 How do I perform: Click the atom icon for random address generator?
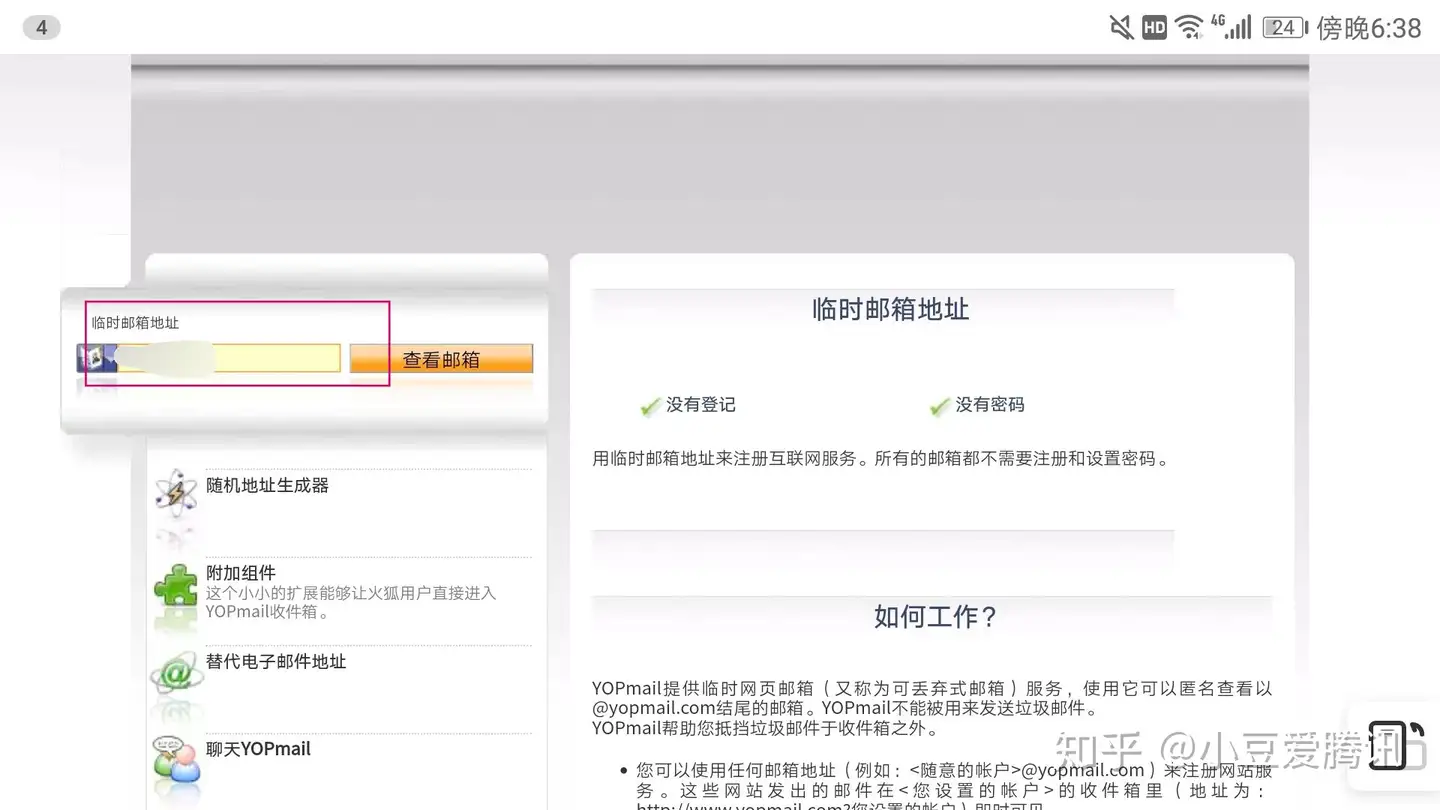[176, 491]
